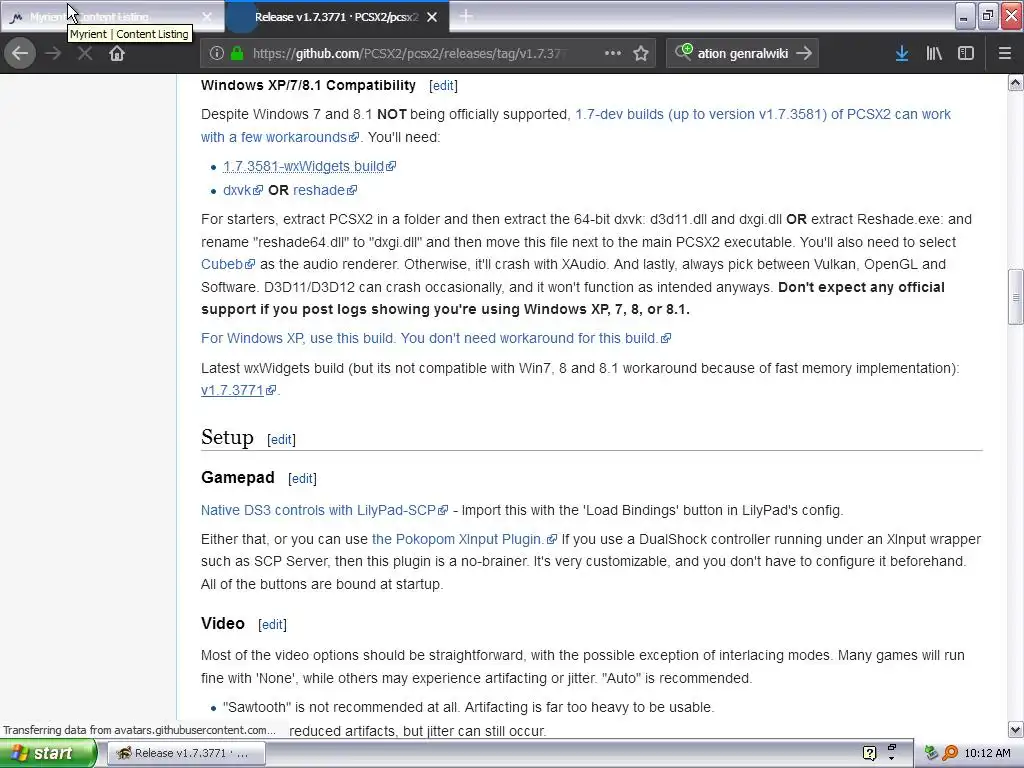This screenshot has width=1024, height=768.
Task: Toggle the sidebar view
Action: pyautogui.click(x=966, y=54)
